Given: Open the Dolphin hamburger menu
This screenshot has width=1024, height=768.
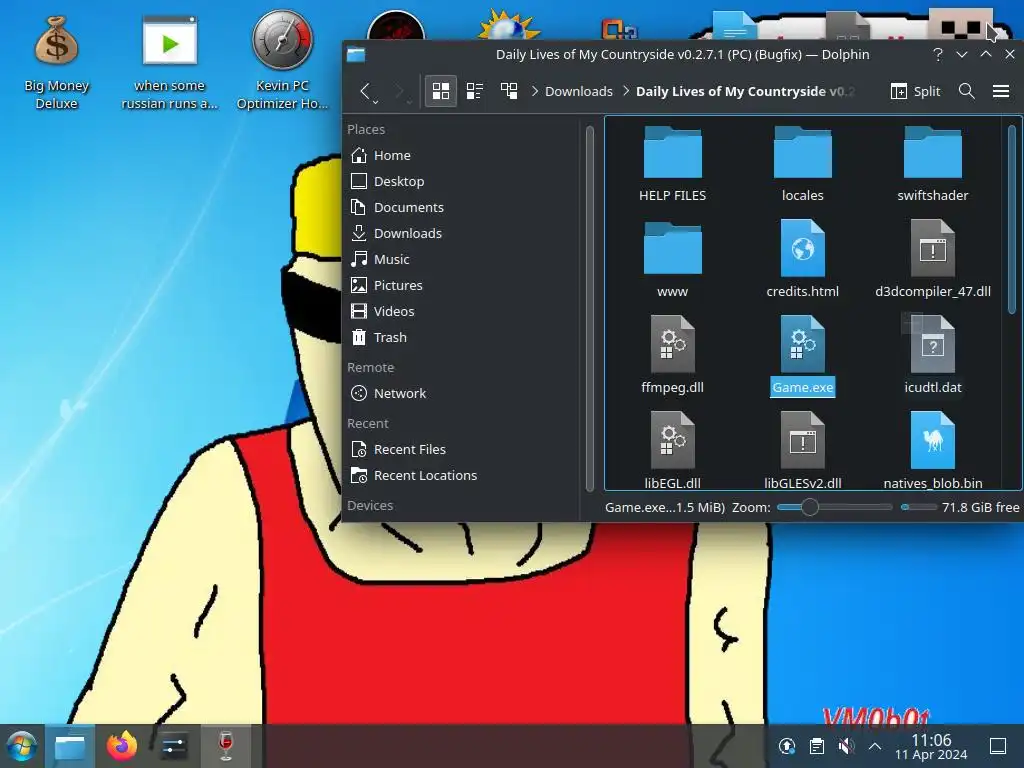Looking at the screenshot, I should coord(1000,91).
